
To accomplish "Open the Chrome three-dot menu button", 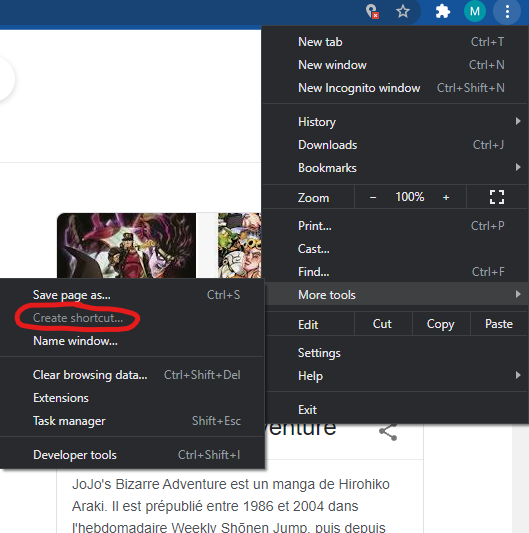I will [507, 12].
